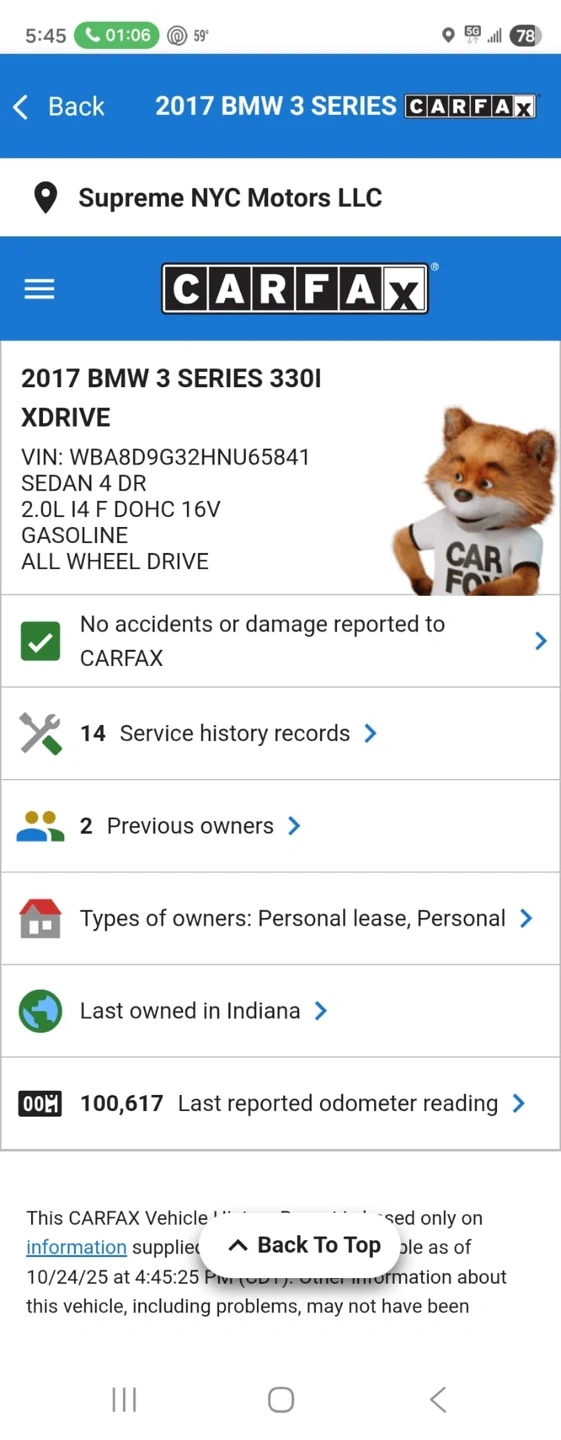Screen dimensions: 561x1440
Task: Expand the 2 Previous owners chevron
Action: click(294, 826)
